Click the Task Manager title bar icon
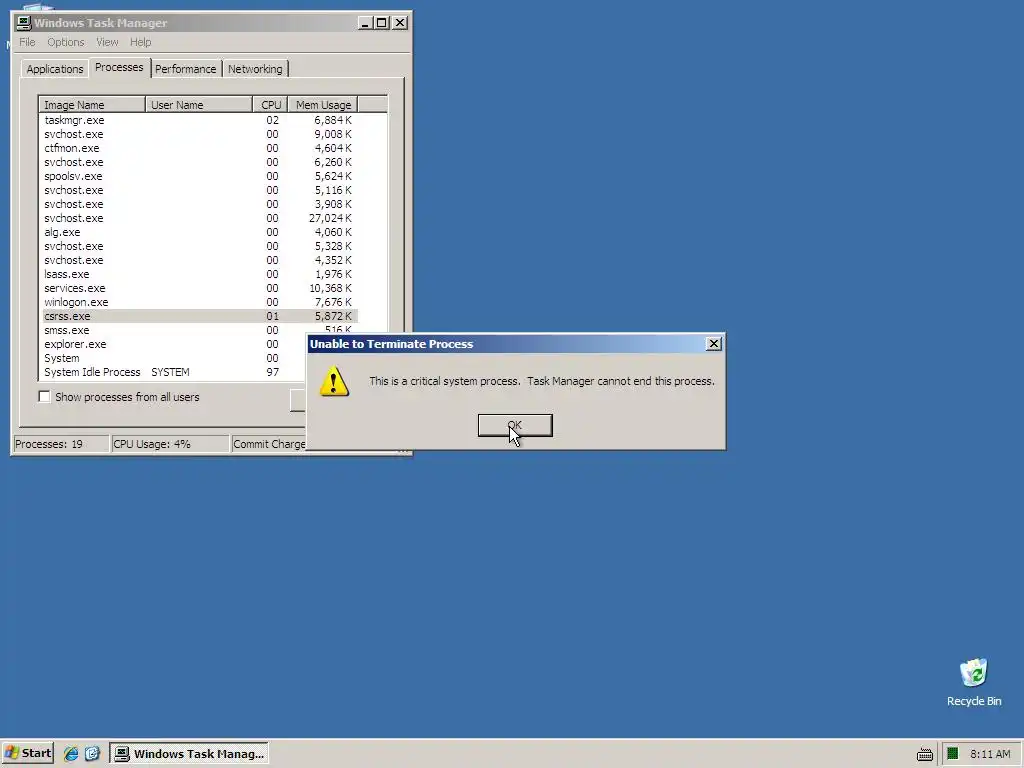The image size is (1024, 768). (24, 23)
